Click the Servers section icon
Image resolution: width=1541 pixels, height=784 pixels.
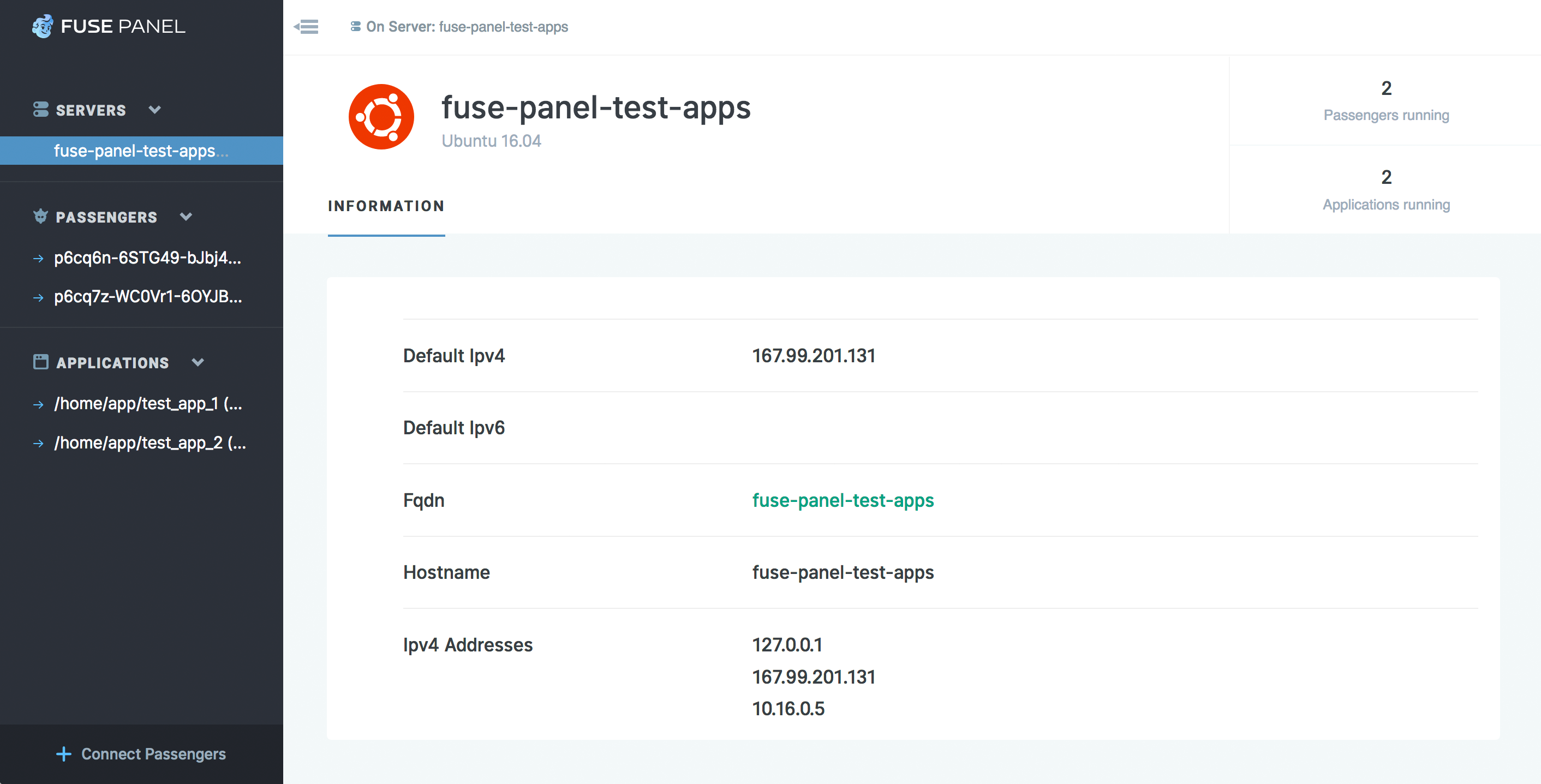pos(41,110)
